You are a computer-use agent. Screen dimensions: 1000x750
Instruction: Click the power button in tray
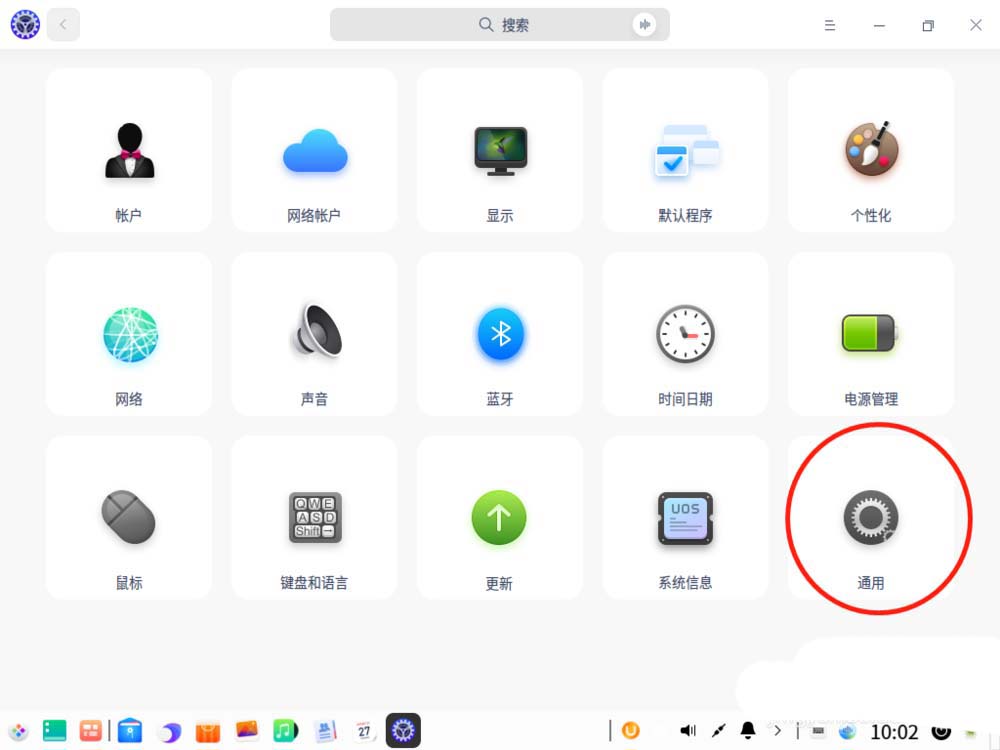point(941,732)
